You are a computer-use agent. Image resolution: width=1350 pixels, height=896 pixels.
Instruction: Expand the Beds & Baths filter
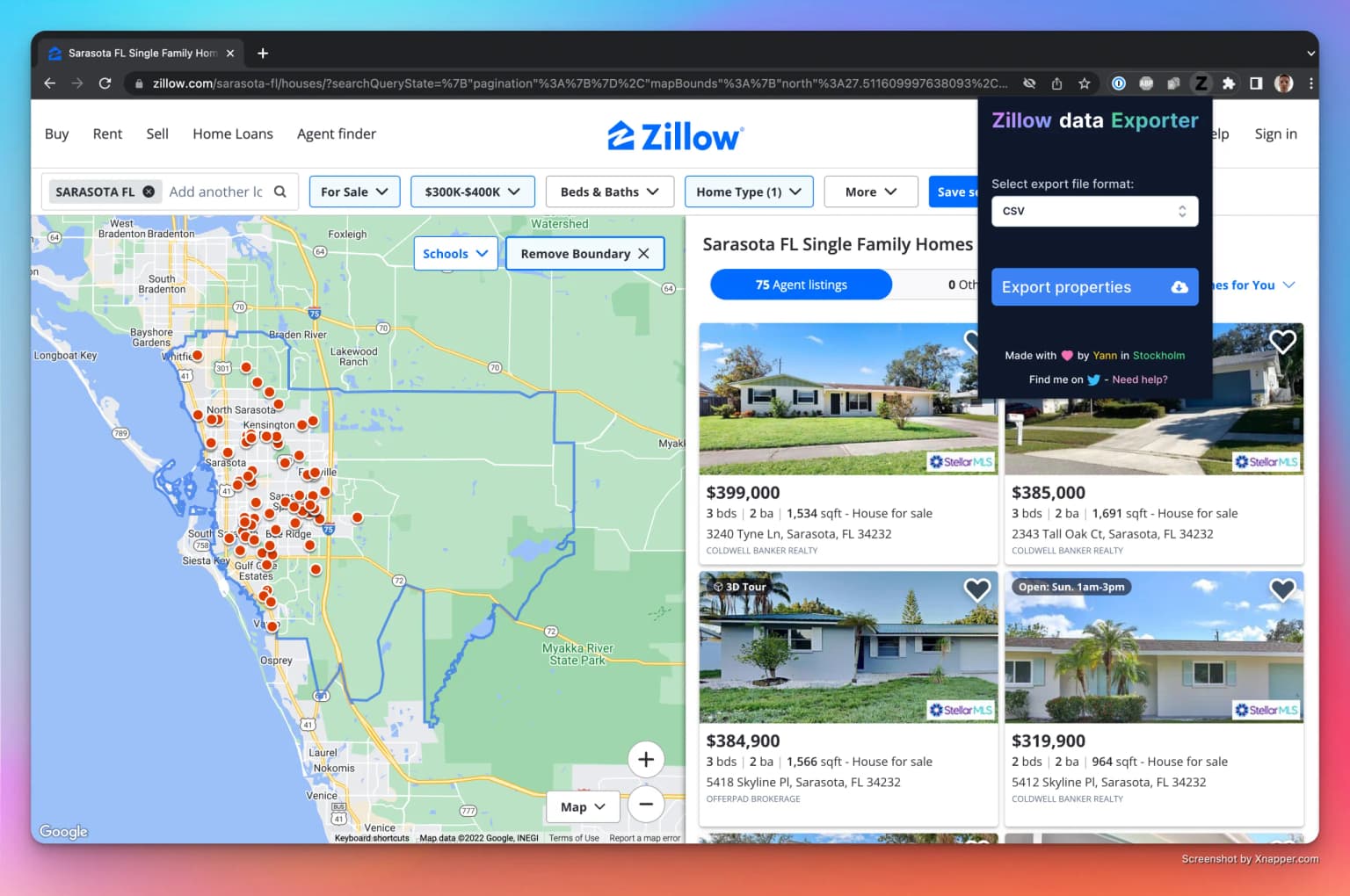[609, 191]
